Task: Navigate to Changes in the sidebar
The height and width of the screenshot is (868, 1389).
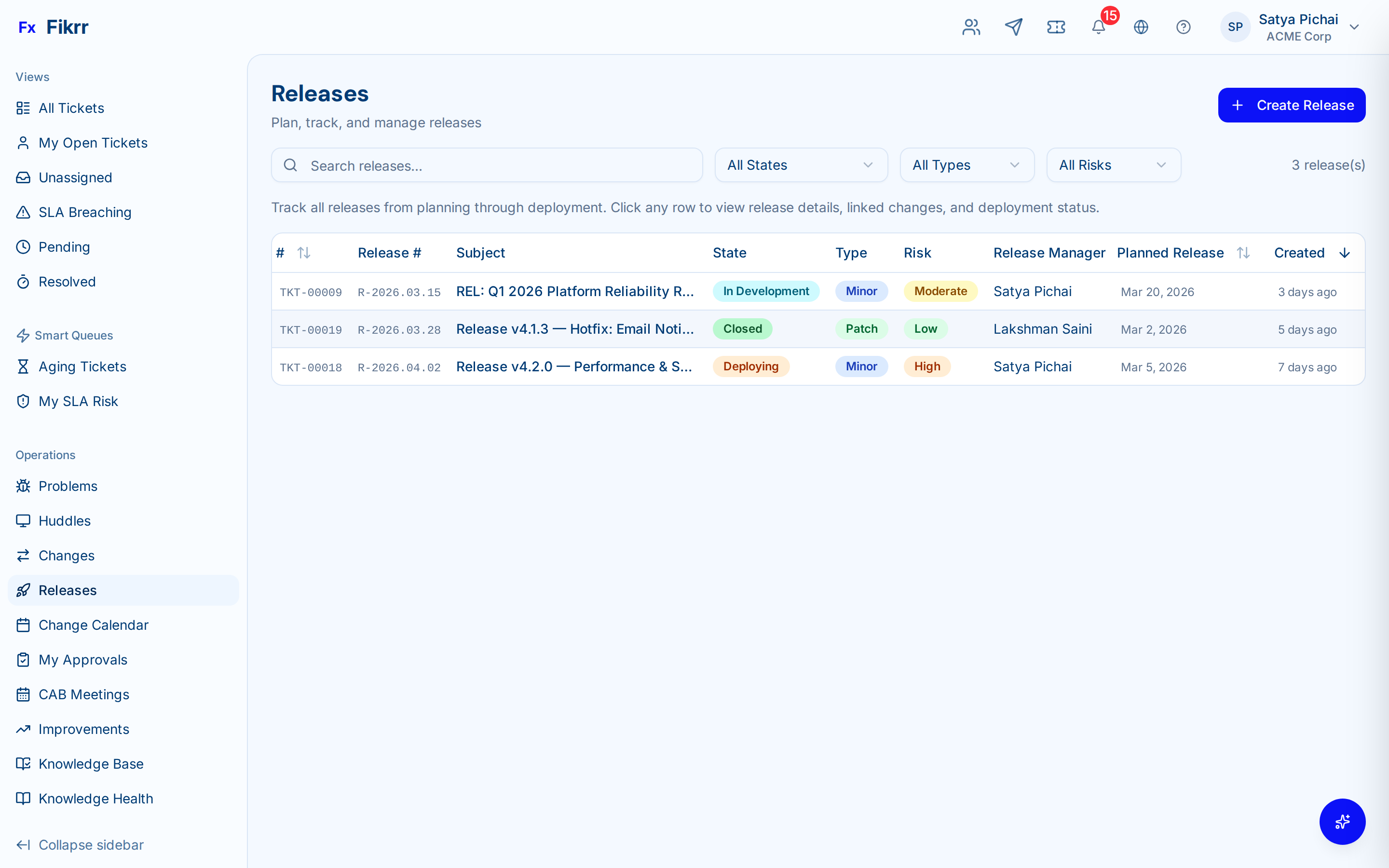Action: click(66, 555)
